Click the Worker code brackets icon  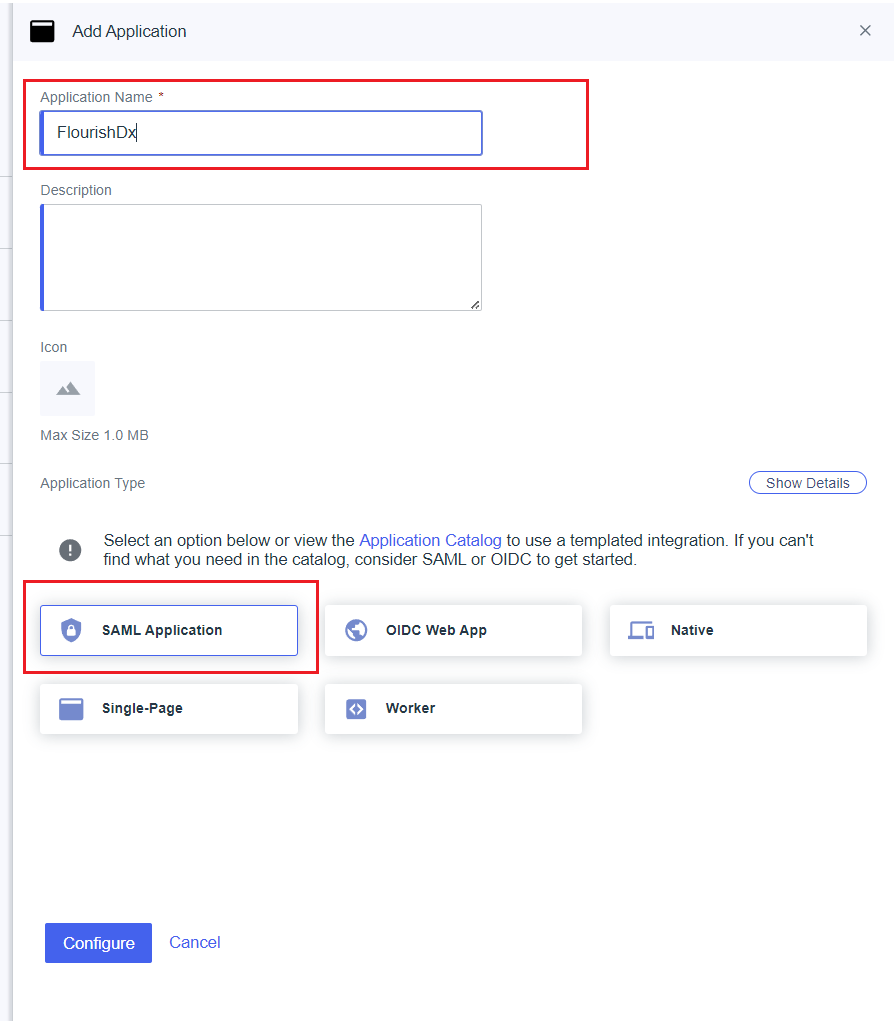coord(356,708)
